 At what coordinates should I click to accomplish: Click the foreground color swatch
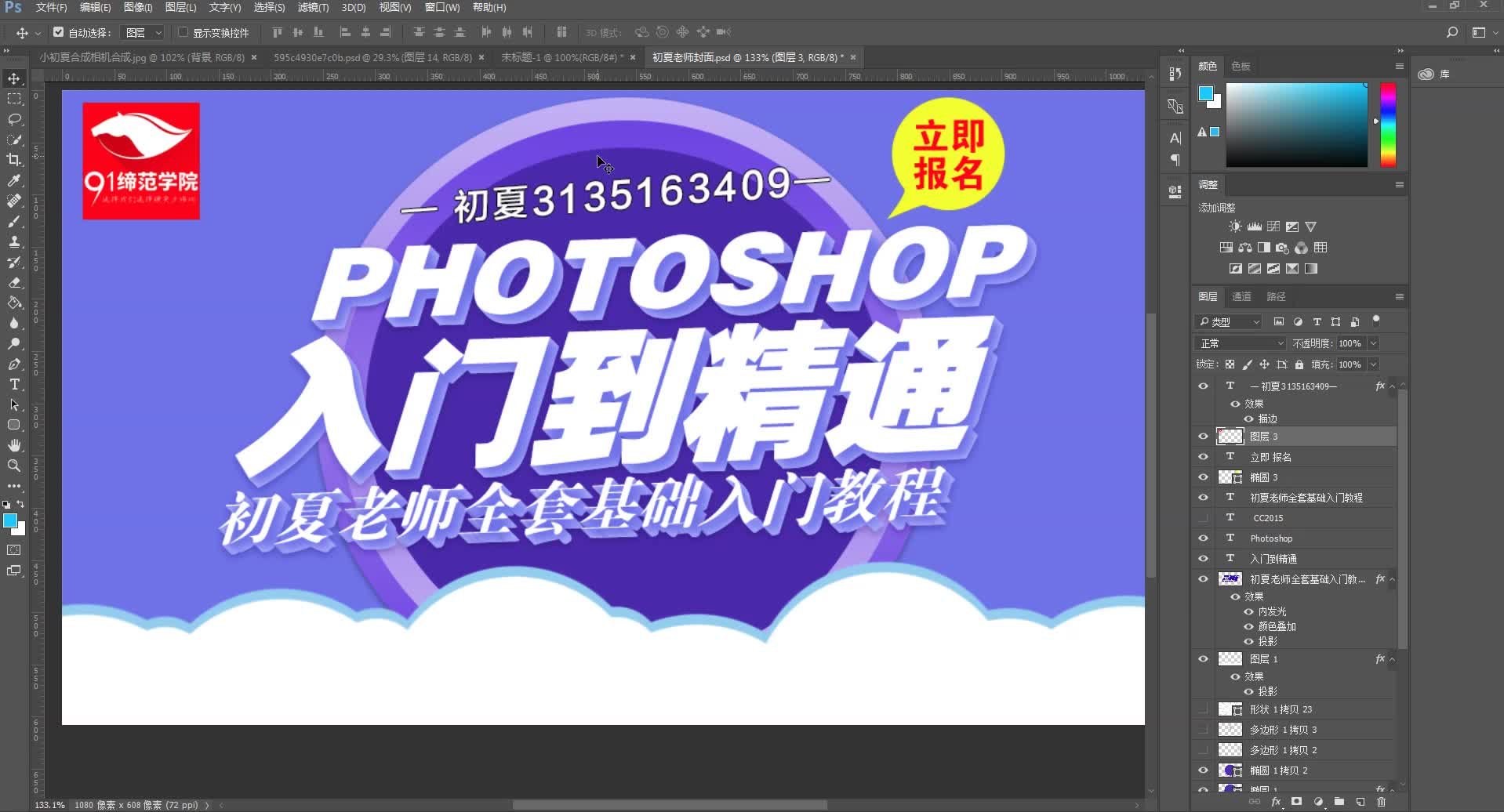[11, 519]
